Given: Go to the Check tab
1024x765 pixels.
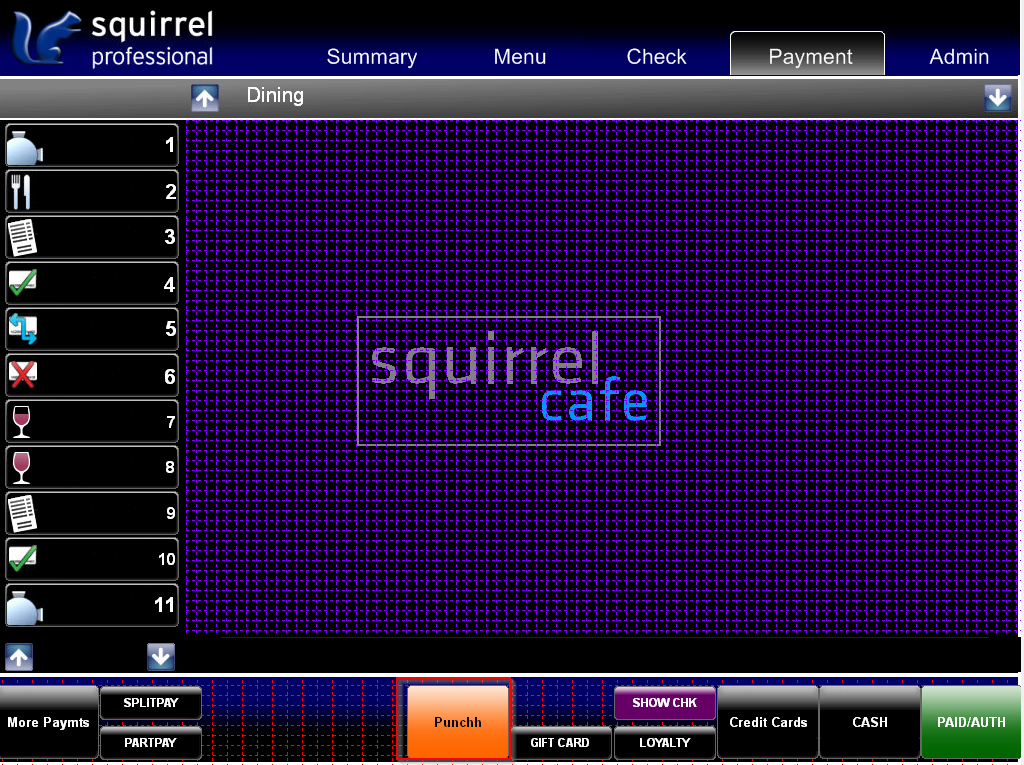Looking at the screenshot, I should [x=656, y=57].
